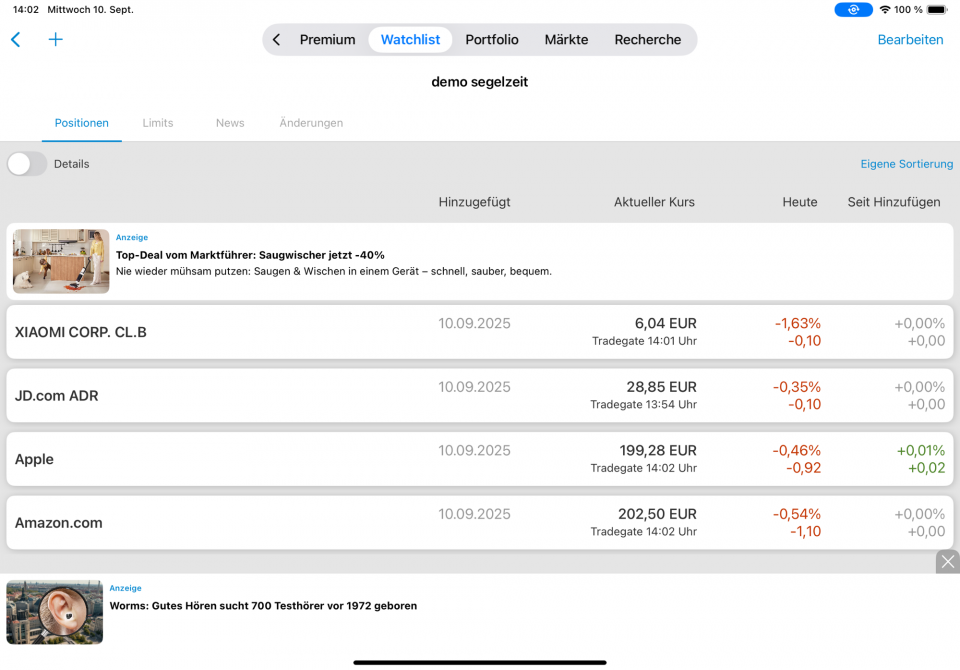This screenshot has width=960, height=670.
Task: Tap the battery indicator icon
Action: coord(937,10)
